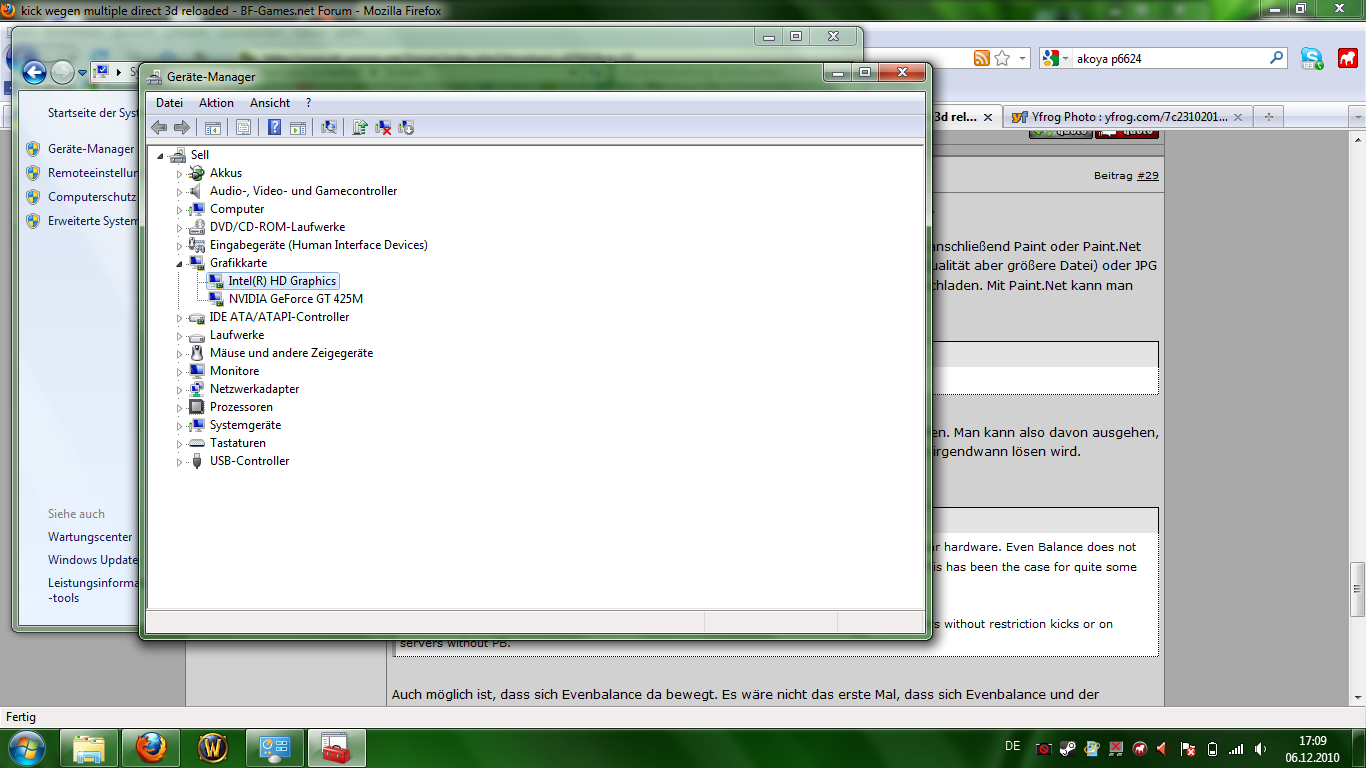Open the Aktion menu

216,103
